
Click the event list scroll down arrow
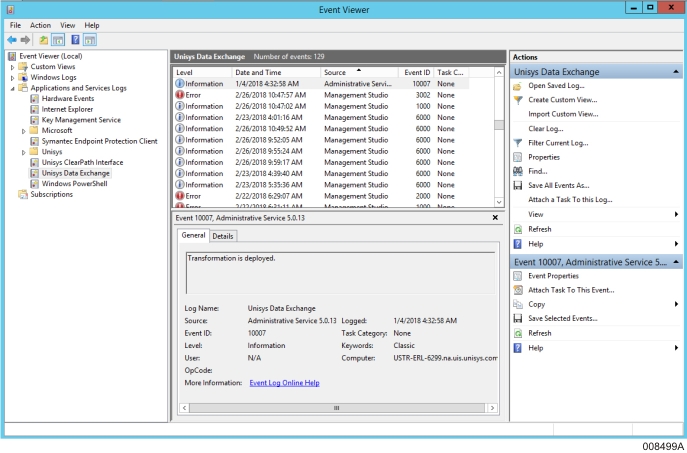tap(499, 202)
